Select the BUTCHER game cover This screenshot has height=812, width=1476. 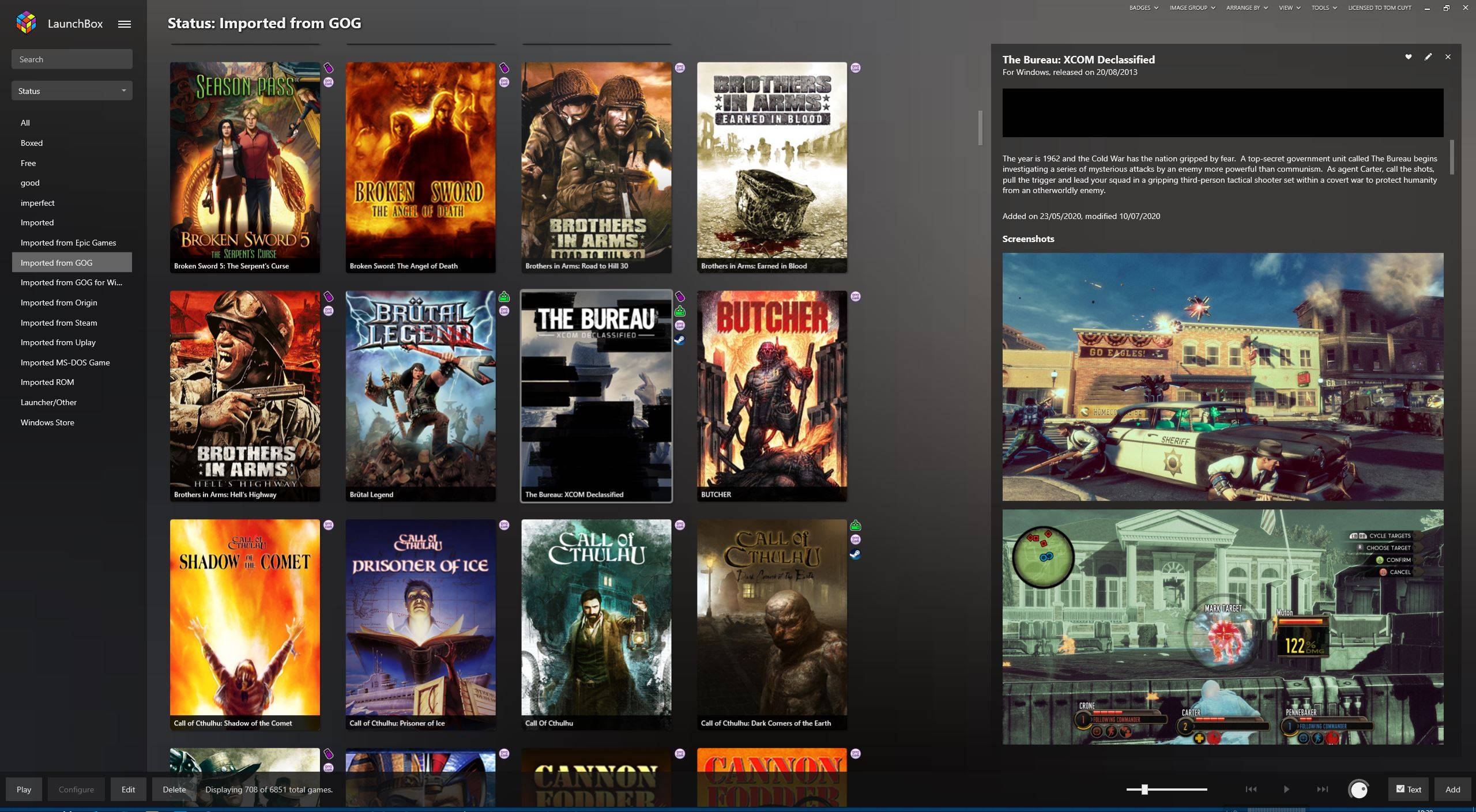(x=772, y=396)
